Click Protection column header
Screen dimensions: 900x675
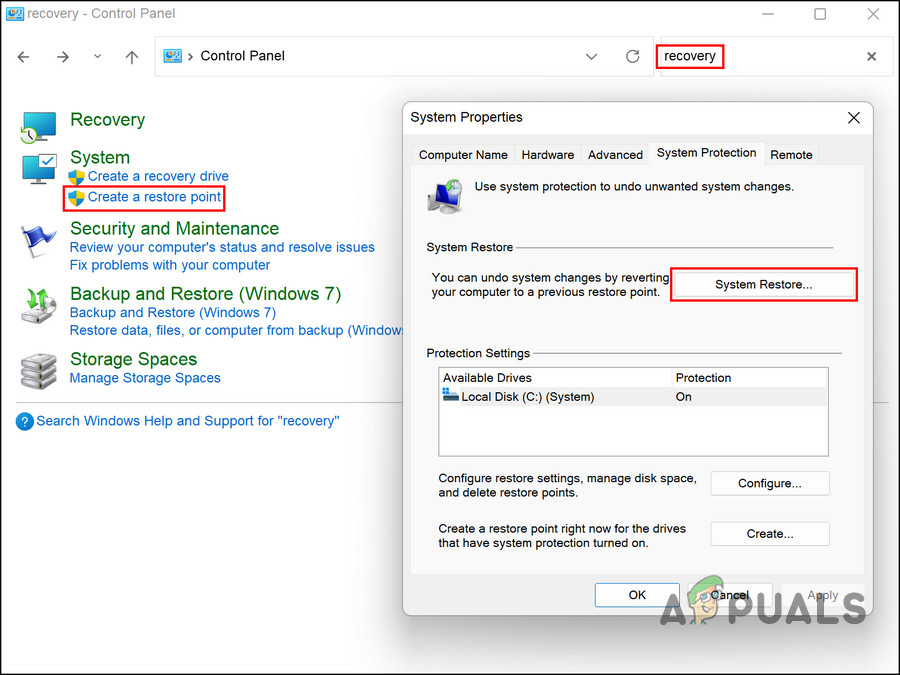tap(750, 378)
